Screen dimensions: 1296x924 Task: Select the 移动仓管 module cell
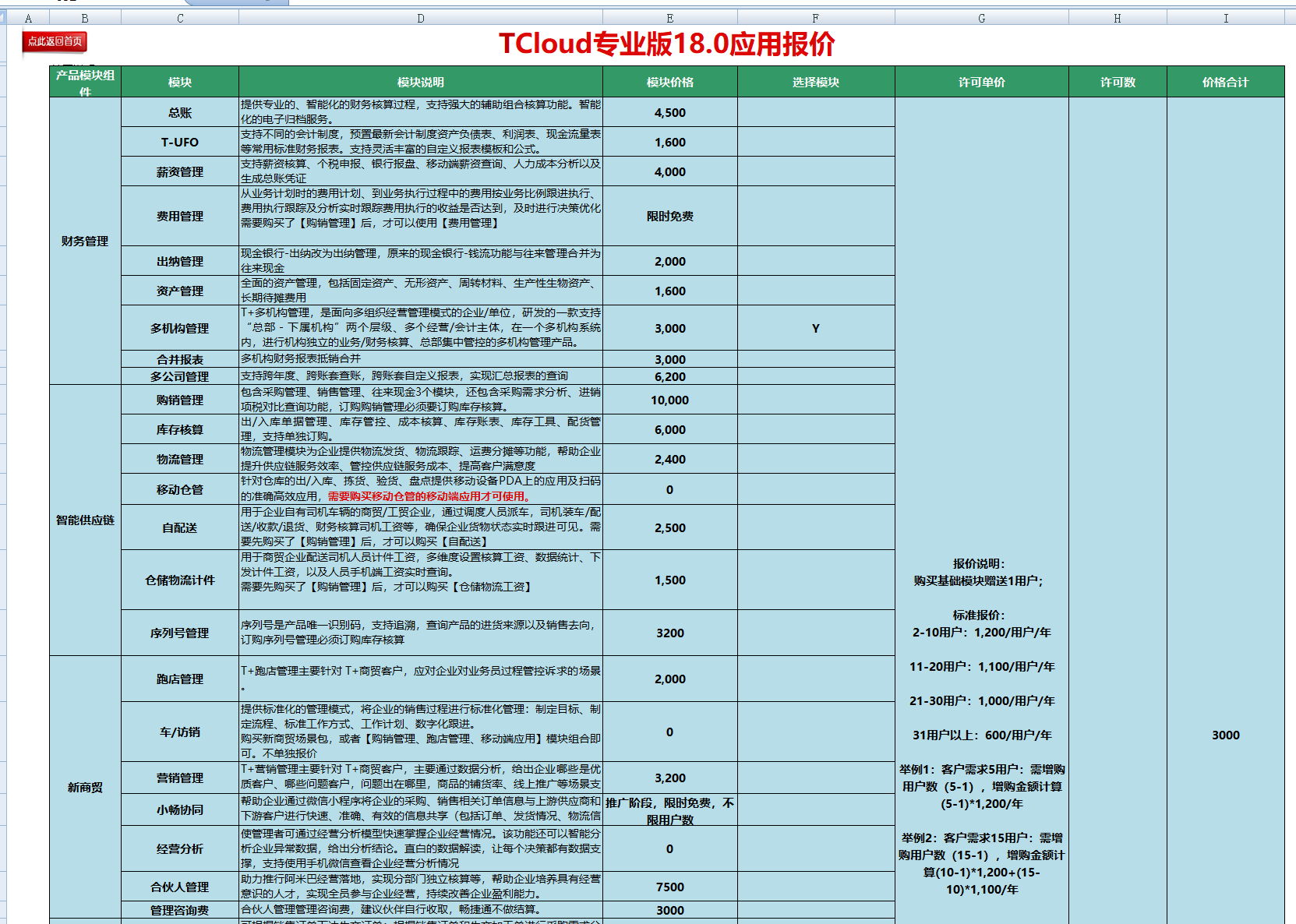click(x=180, y=489)
